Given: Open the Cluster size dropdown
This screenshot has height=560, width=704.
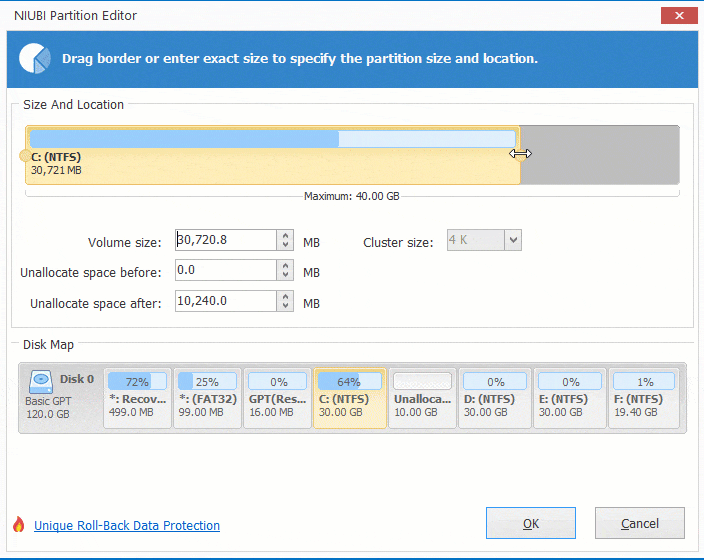Looking at the screenshot, I should 513,240.
